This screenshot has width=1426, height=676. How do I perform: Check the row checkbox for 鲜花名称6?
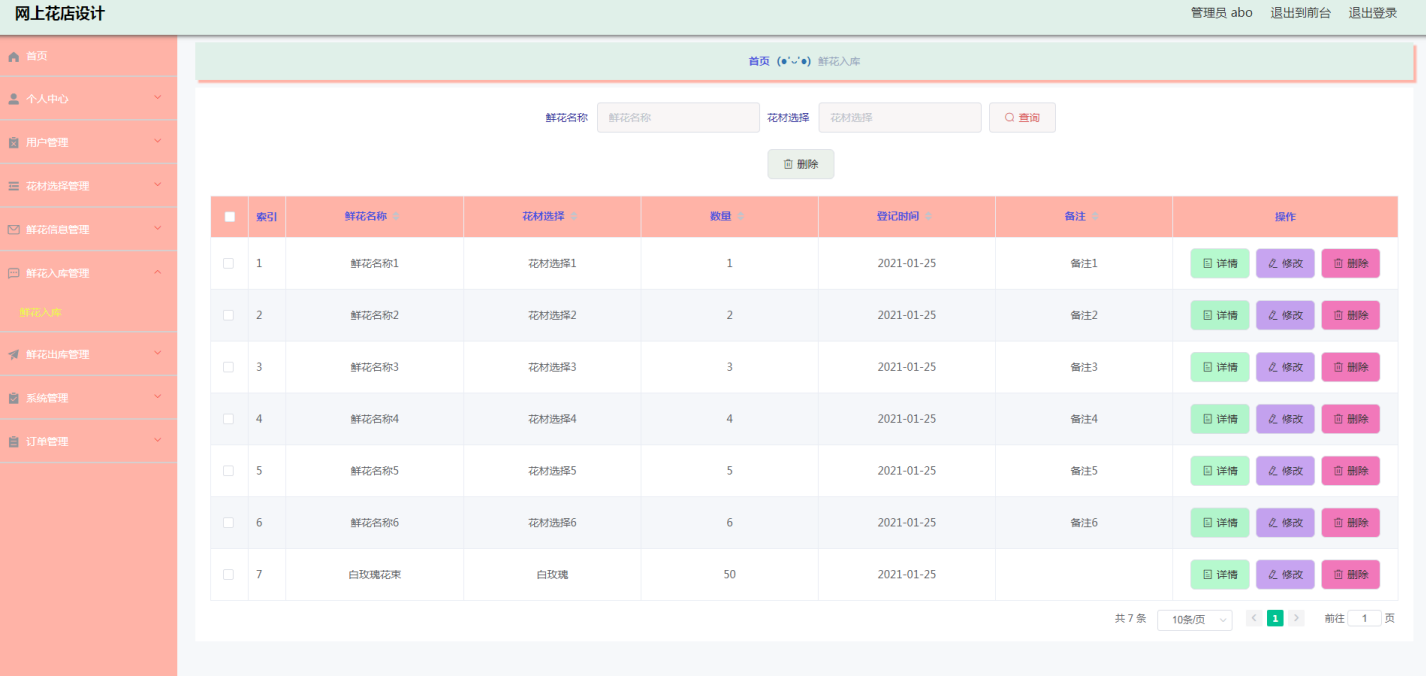[229, 523]
